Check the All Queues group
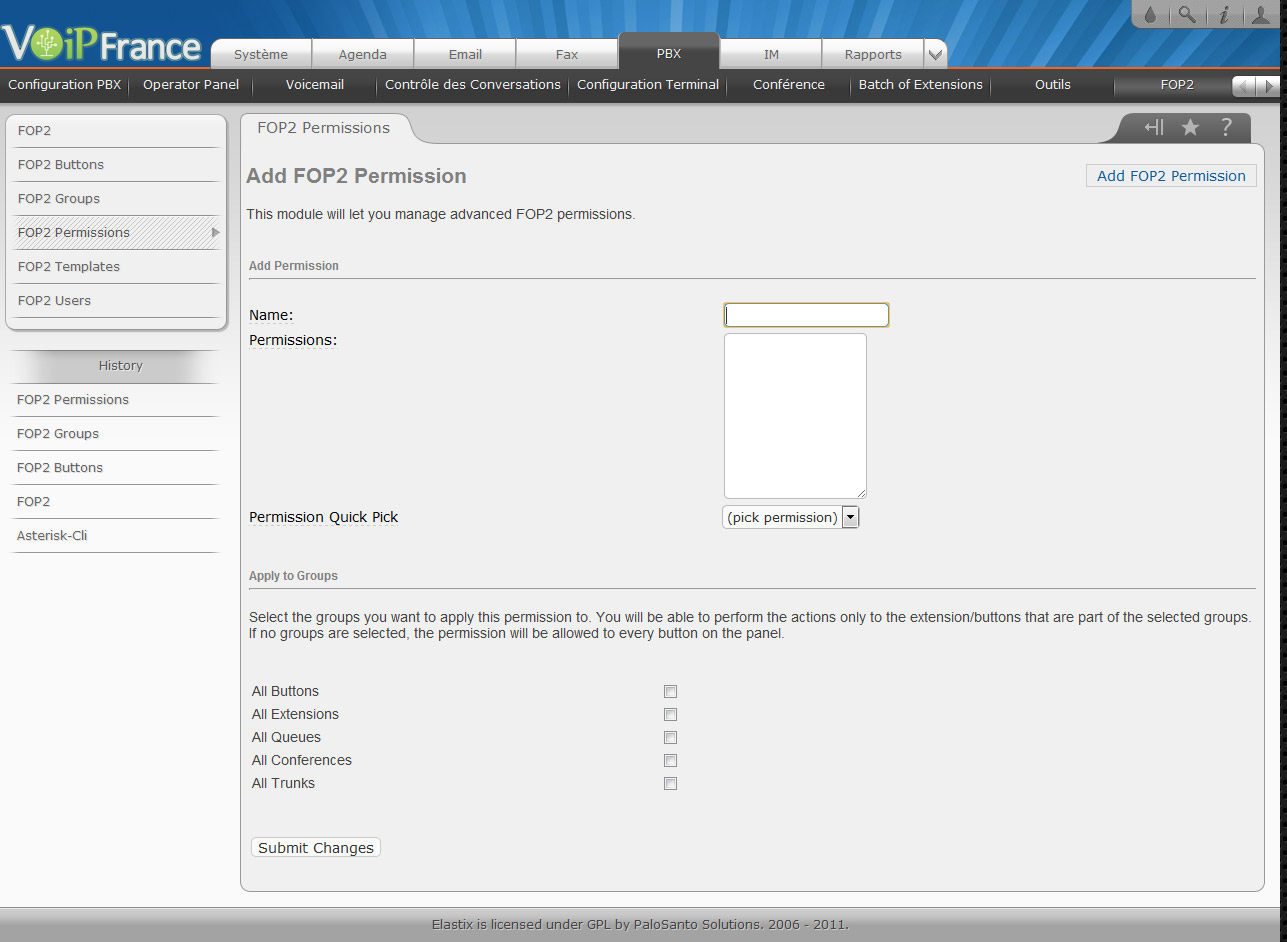This screenshot has width=1287, height=942. point(671,738)
